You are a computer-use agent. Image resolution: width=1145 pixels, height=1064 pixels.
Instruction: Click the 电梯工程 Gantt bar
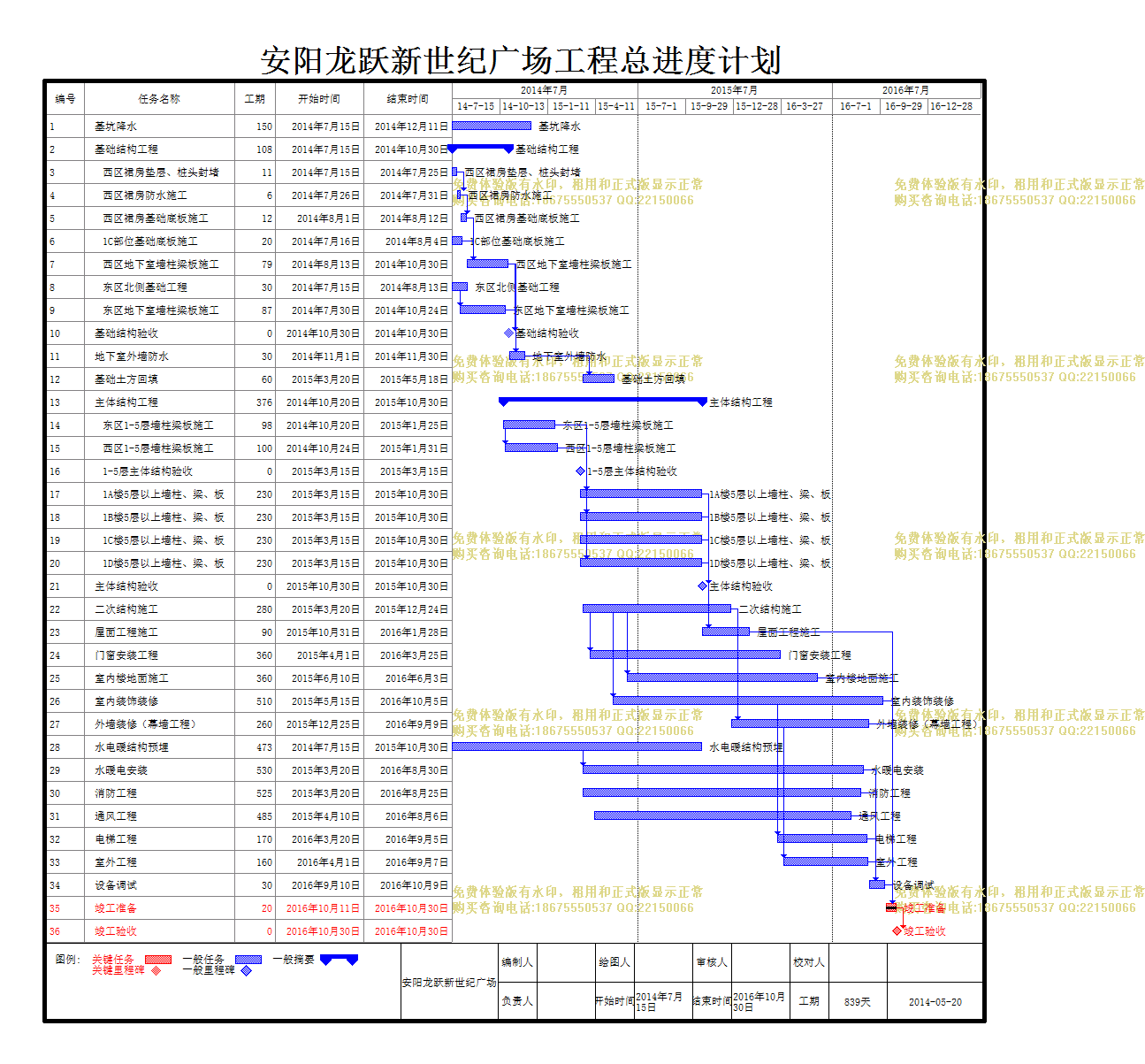823,838
